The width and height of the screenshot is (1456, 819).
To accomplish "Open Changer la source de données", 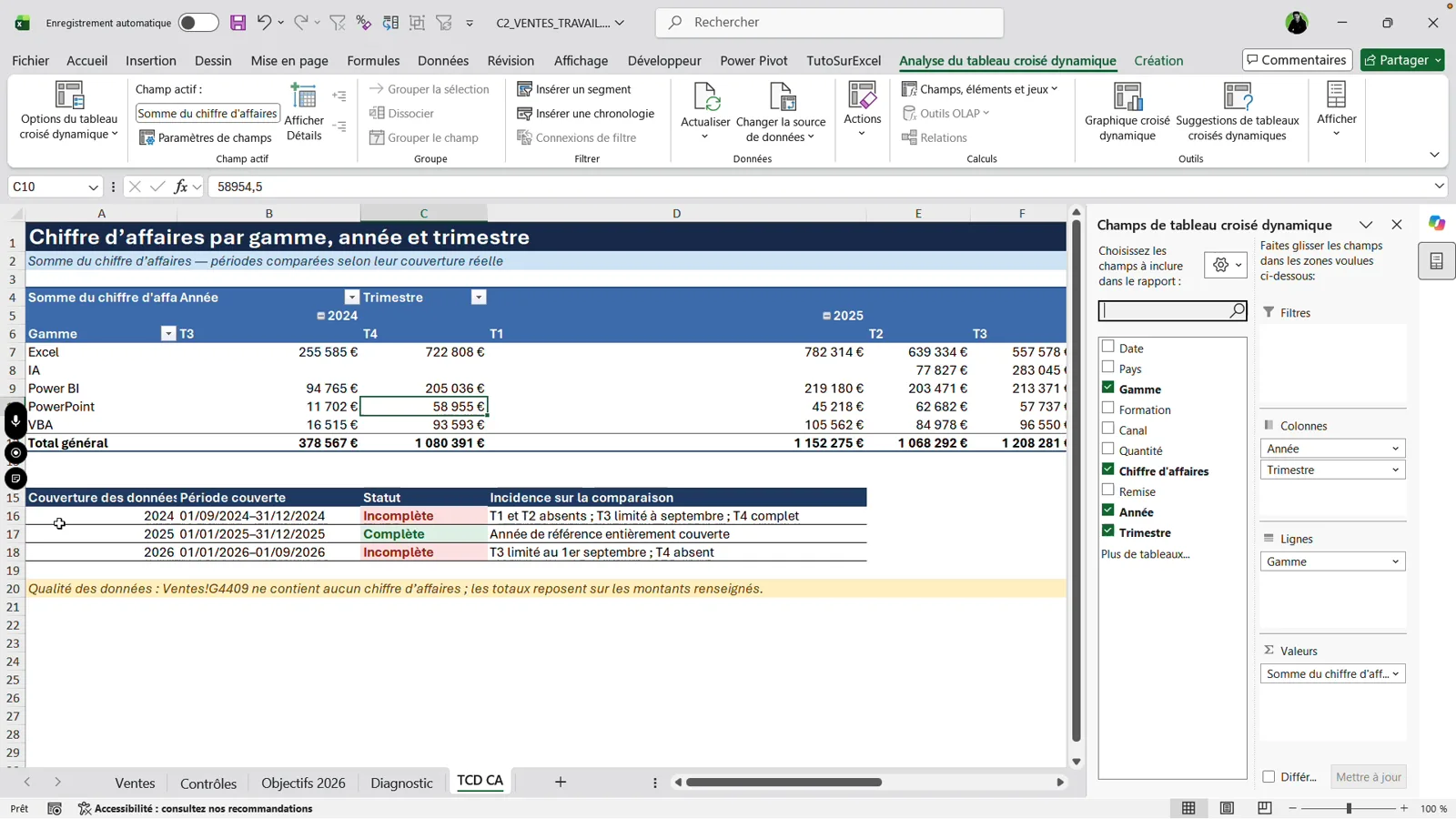I will point(781,111).
